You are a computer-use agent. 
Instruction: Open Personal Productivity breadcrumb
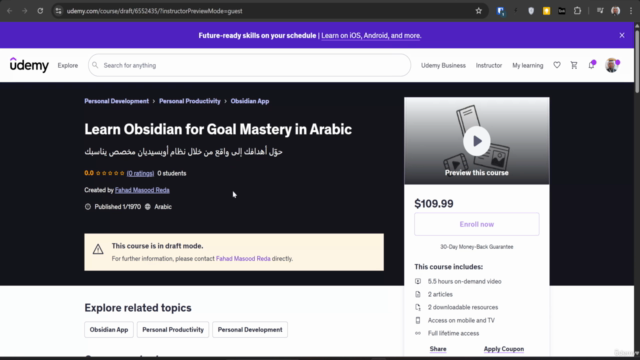tap(189, 101)
